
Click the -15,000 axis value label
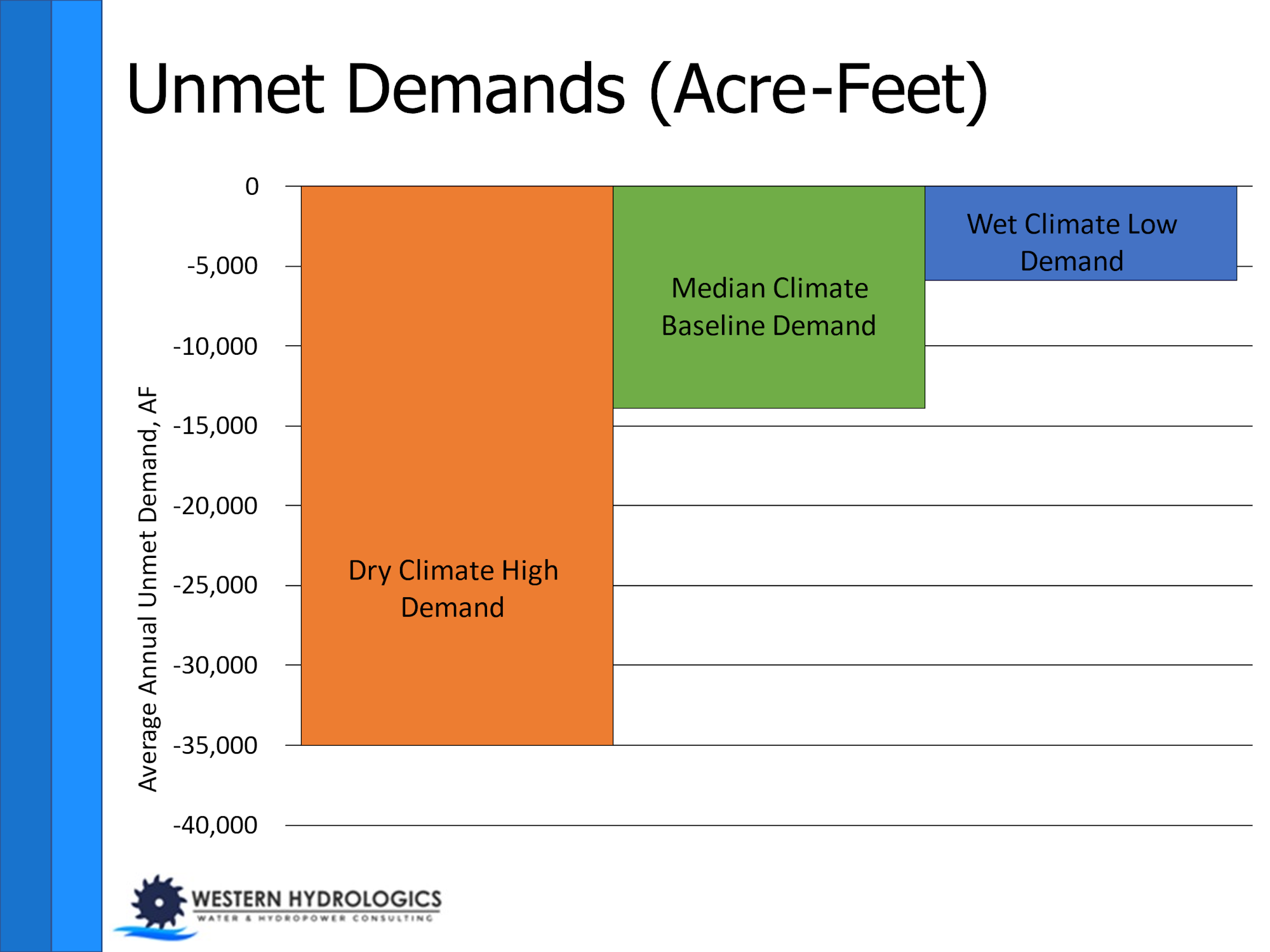pos(215,426)
